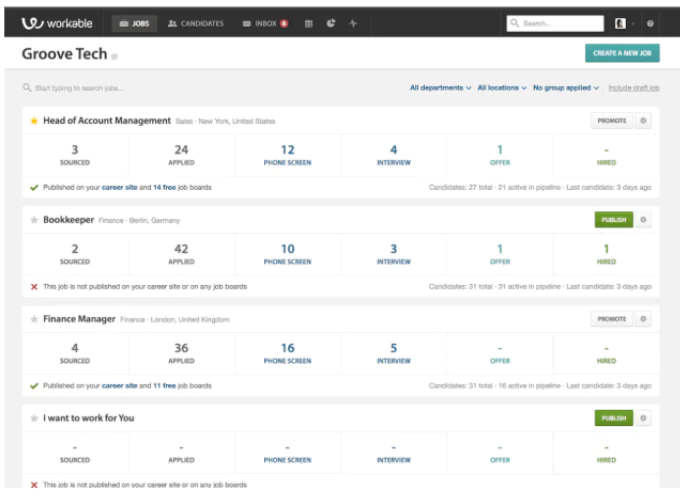Expand the All departments filter

point(440,88)
